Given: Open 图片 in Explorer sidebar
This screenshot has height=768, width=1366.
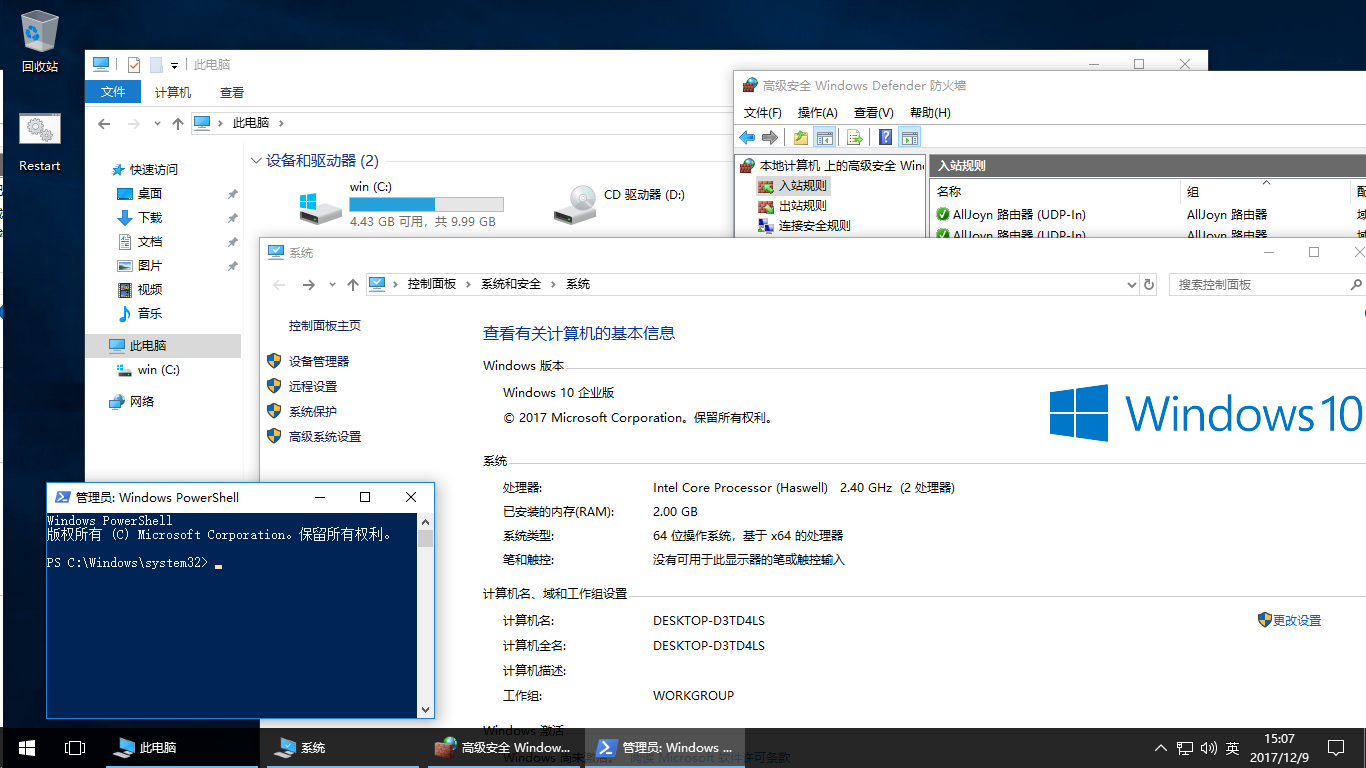Looking at the screenshot, I should point(139,265).
